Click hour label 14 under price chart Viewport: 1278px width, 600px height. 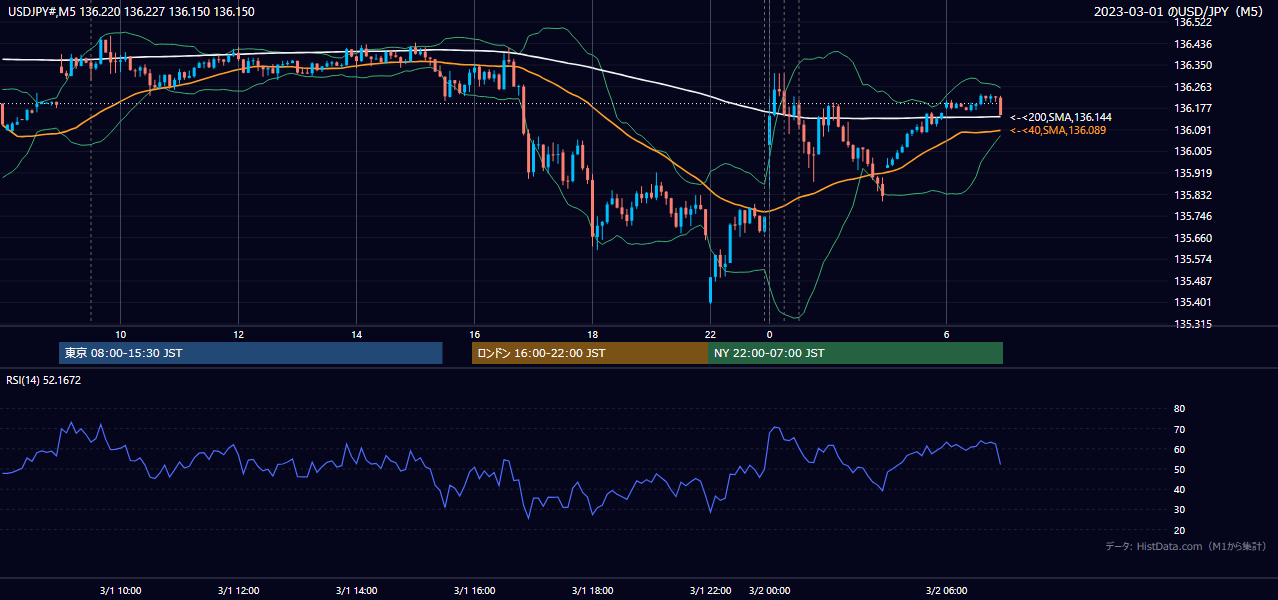pyautogui.click(x=356, y=334)
